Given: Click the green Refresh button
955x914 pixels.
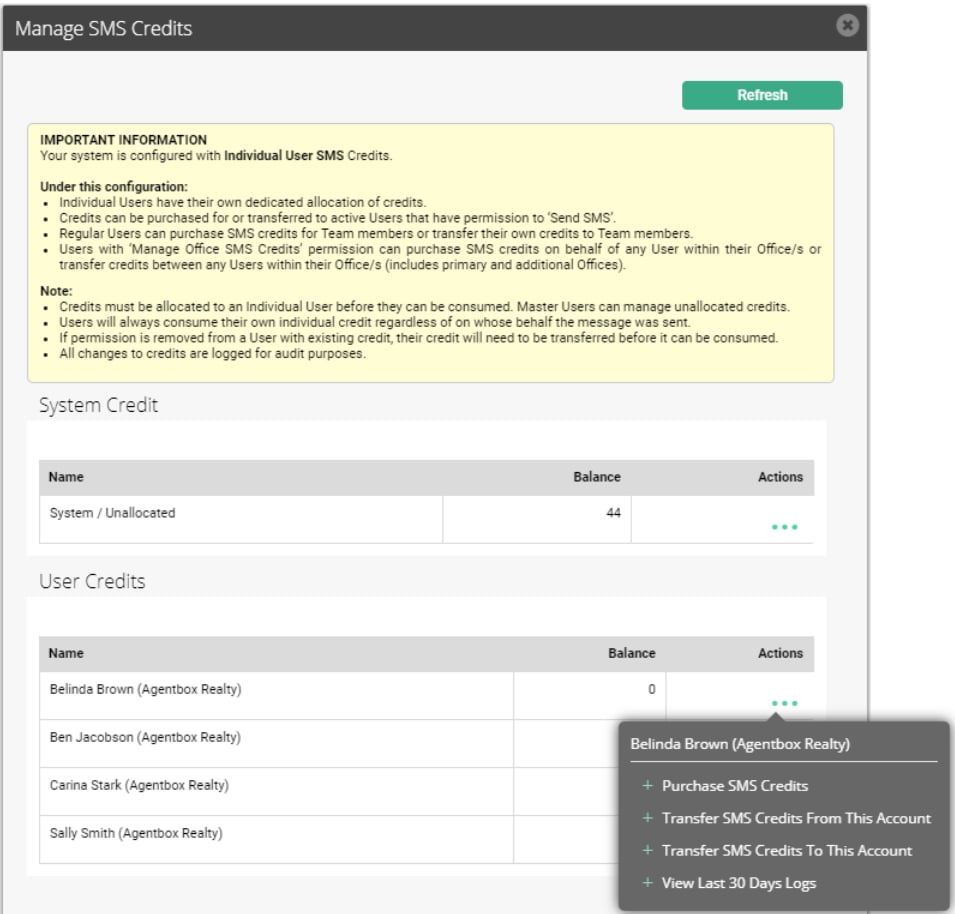Looking at the screenshot, I should 762,95.
